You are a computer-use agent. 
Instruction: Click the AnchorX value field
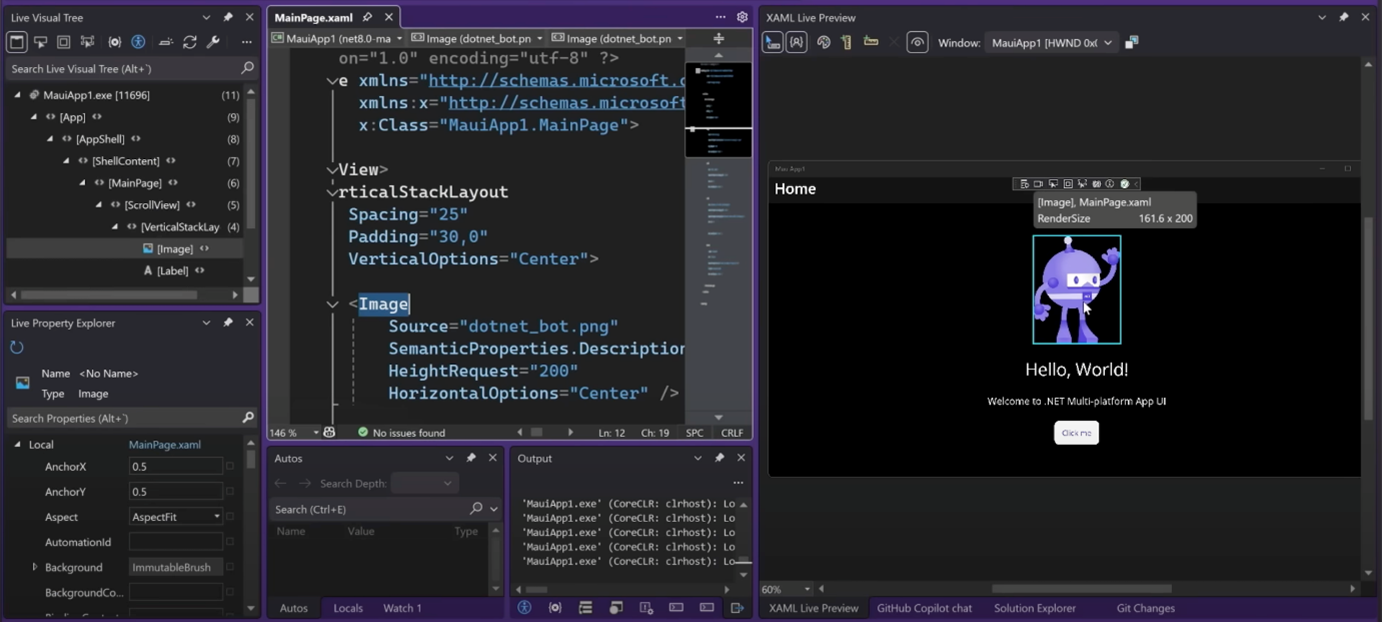175,467
